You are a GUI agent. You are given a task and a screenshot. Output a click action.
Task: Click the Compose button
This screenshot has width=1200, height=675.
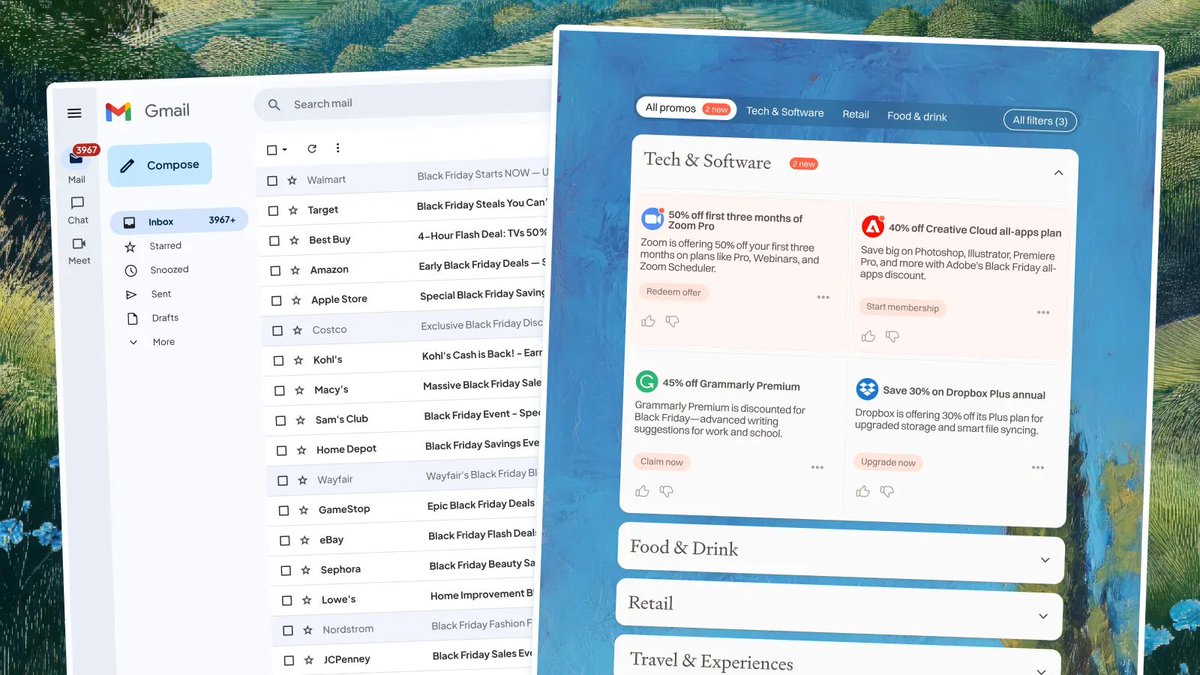pos(160,165)
